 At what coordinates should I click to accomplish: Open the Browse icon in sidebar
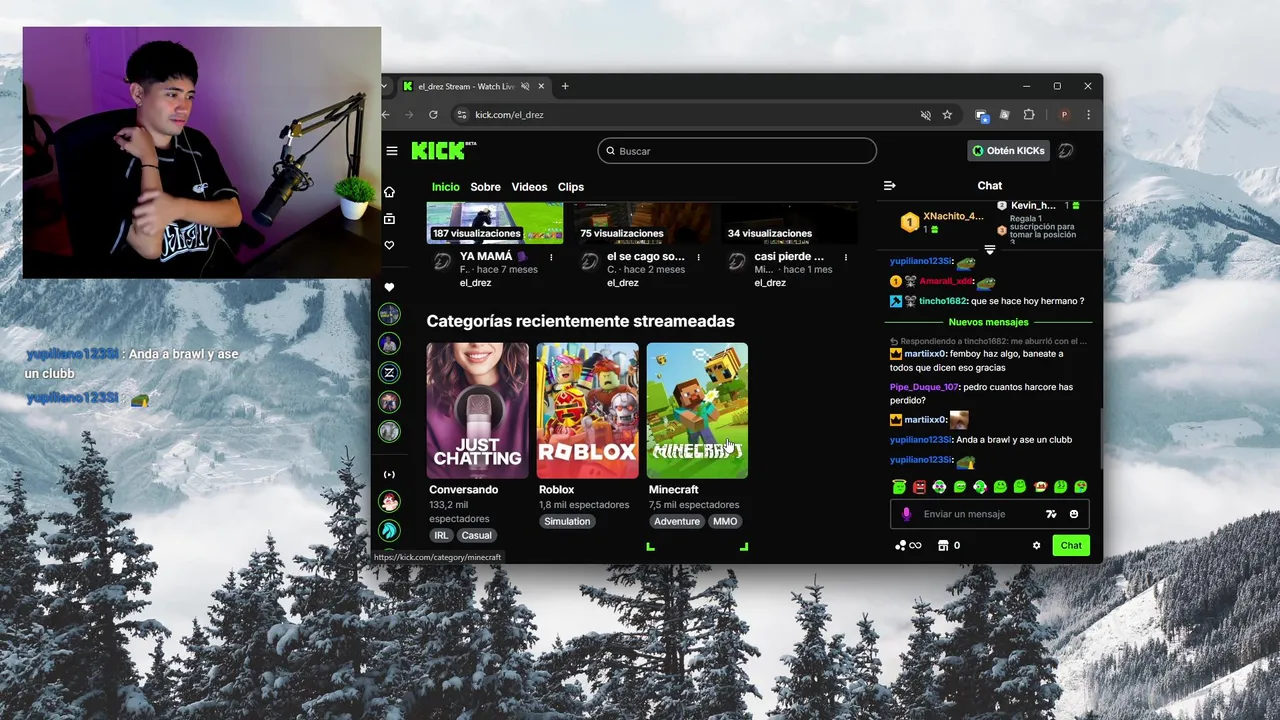tap(389, 219)
